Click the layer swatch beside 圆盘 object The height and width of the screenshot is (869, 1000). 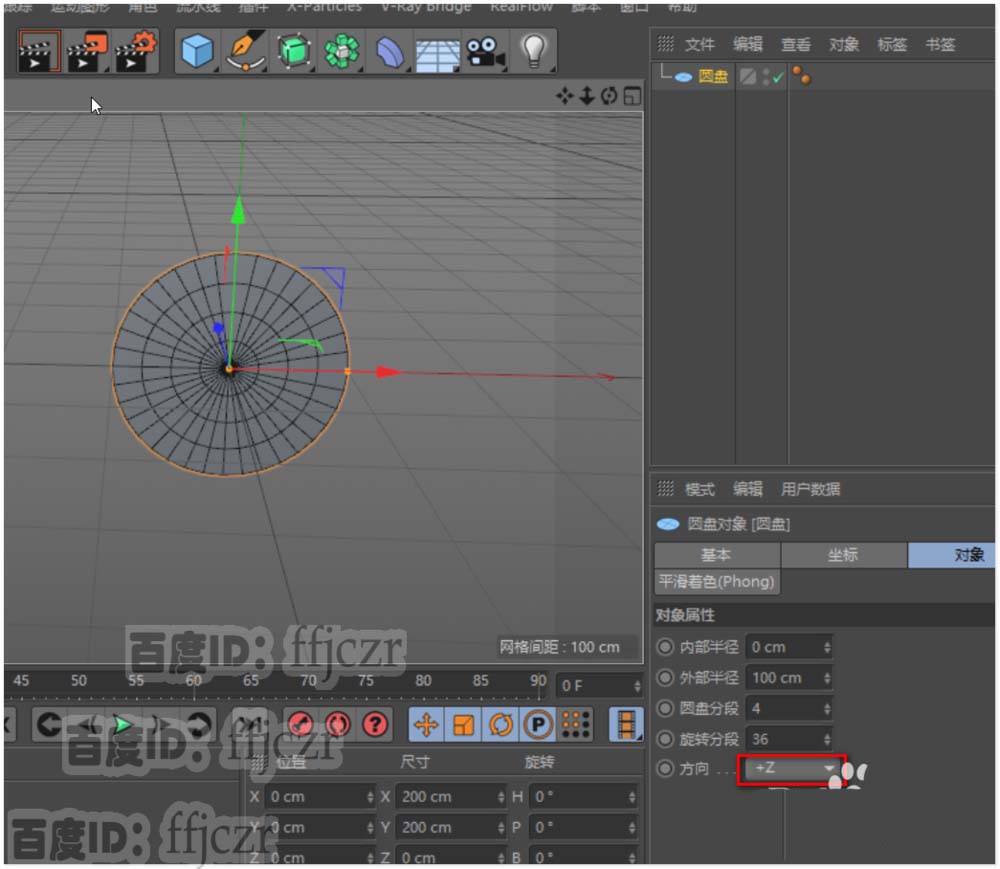coord(747,77)
